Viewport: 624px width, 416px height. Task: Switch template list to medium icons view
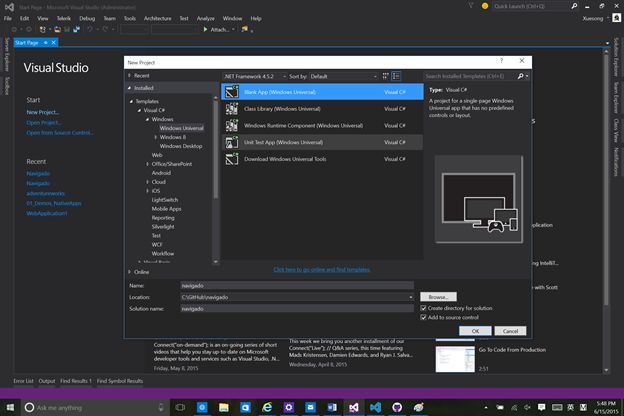pos(396,76)
